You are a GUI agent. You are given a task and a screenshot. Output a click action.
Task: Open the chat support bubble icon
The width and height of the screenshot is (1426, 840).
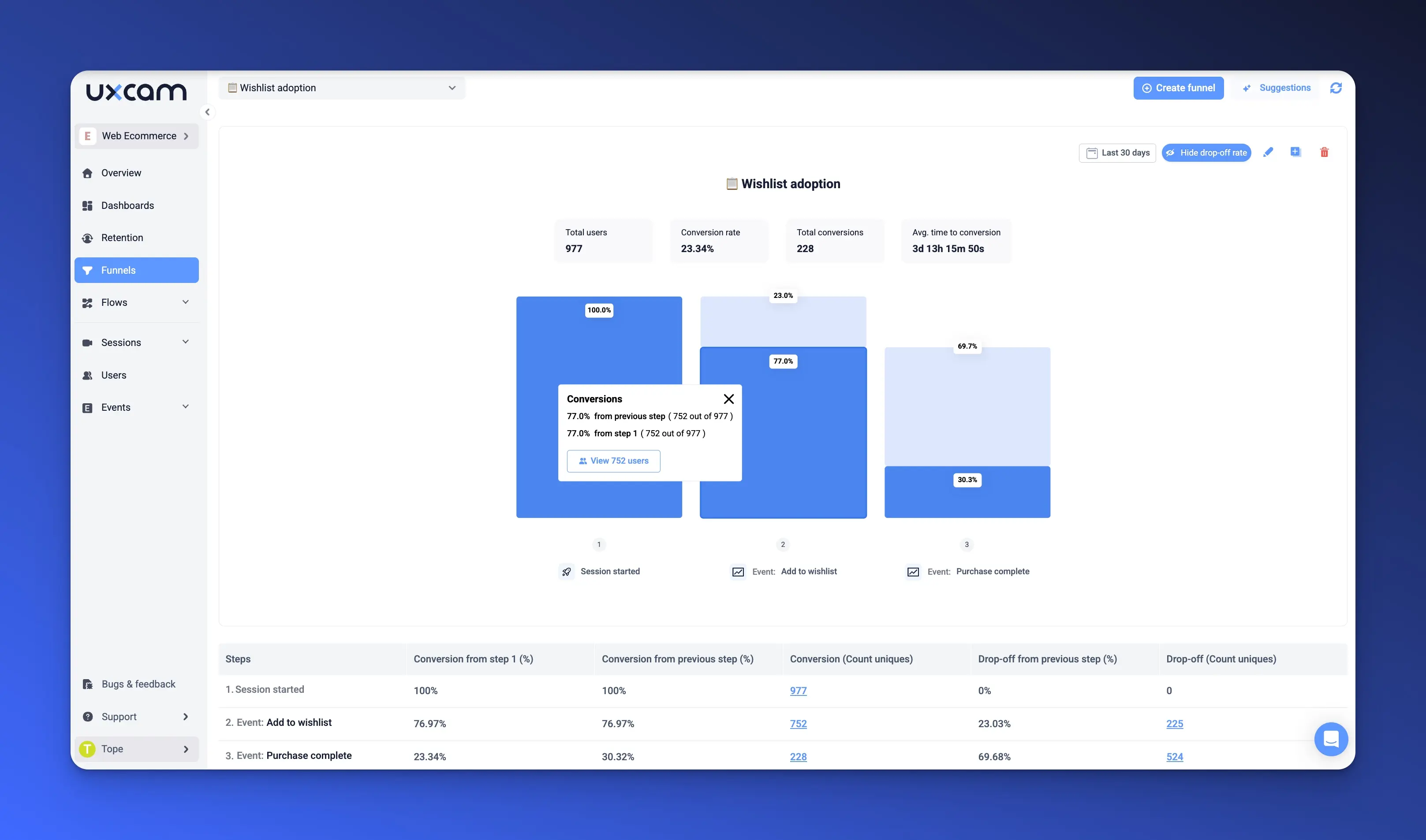tap(1331, 739)
